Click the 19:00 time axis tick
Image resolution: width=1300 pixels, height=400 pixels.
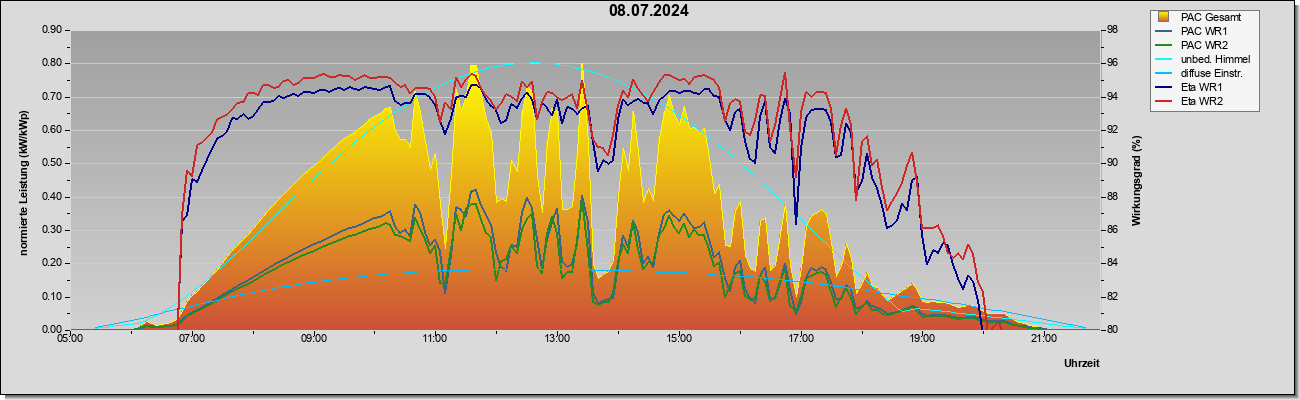tap(921, 340)
